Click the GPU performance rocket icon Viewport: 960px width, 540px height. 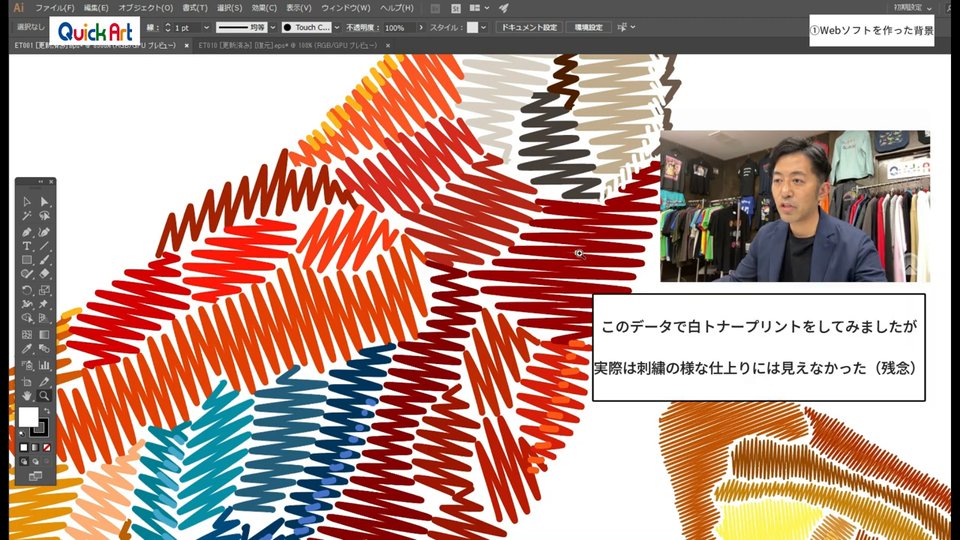[503, 8]
